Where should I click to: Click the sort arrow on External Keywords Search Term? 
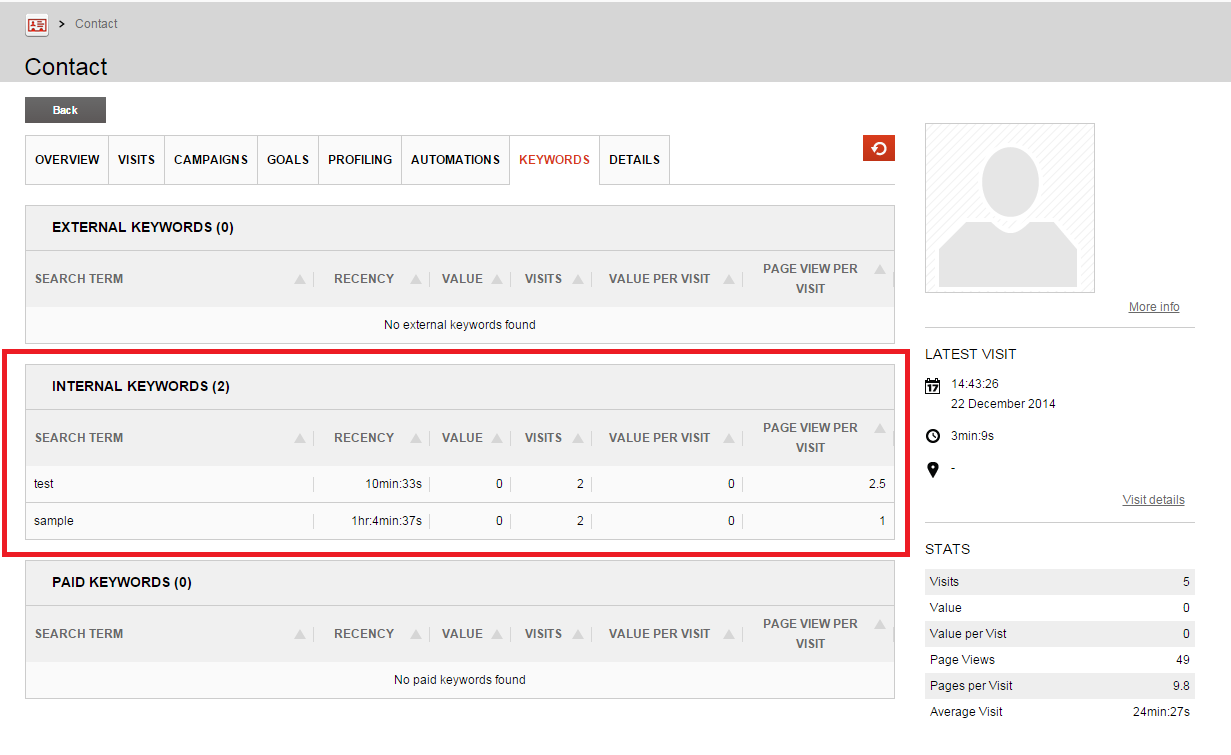[x=298, y=279]
